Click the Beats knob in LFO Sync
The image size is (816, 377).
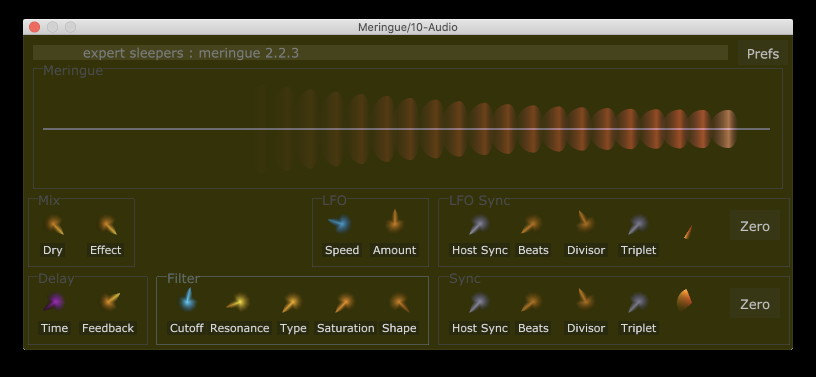(x=531, y=225)
